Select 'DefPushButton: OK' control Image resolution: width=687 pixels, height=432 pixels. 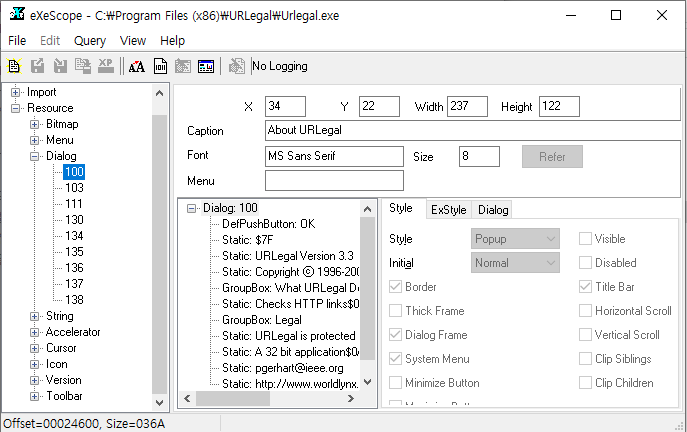269,224
